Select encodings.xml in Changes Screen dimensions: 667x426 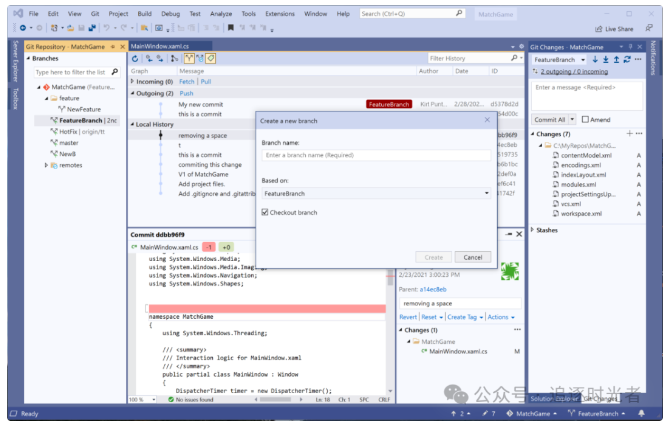[581, 165]
